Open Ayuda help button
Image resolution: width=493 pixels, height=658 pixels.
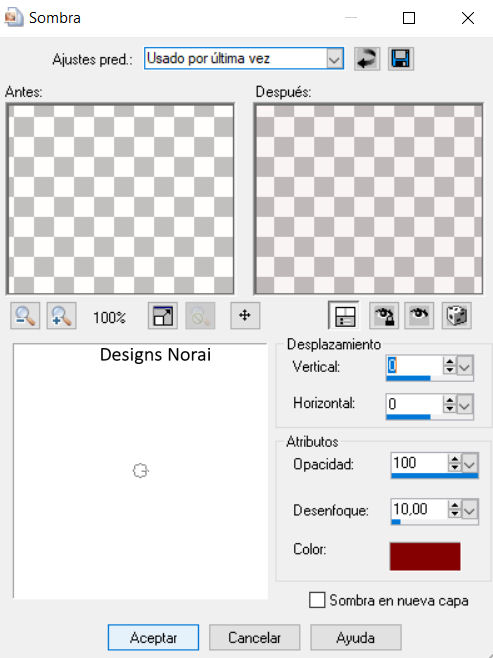(x=355, y=637)
